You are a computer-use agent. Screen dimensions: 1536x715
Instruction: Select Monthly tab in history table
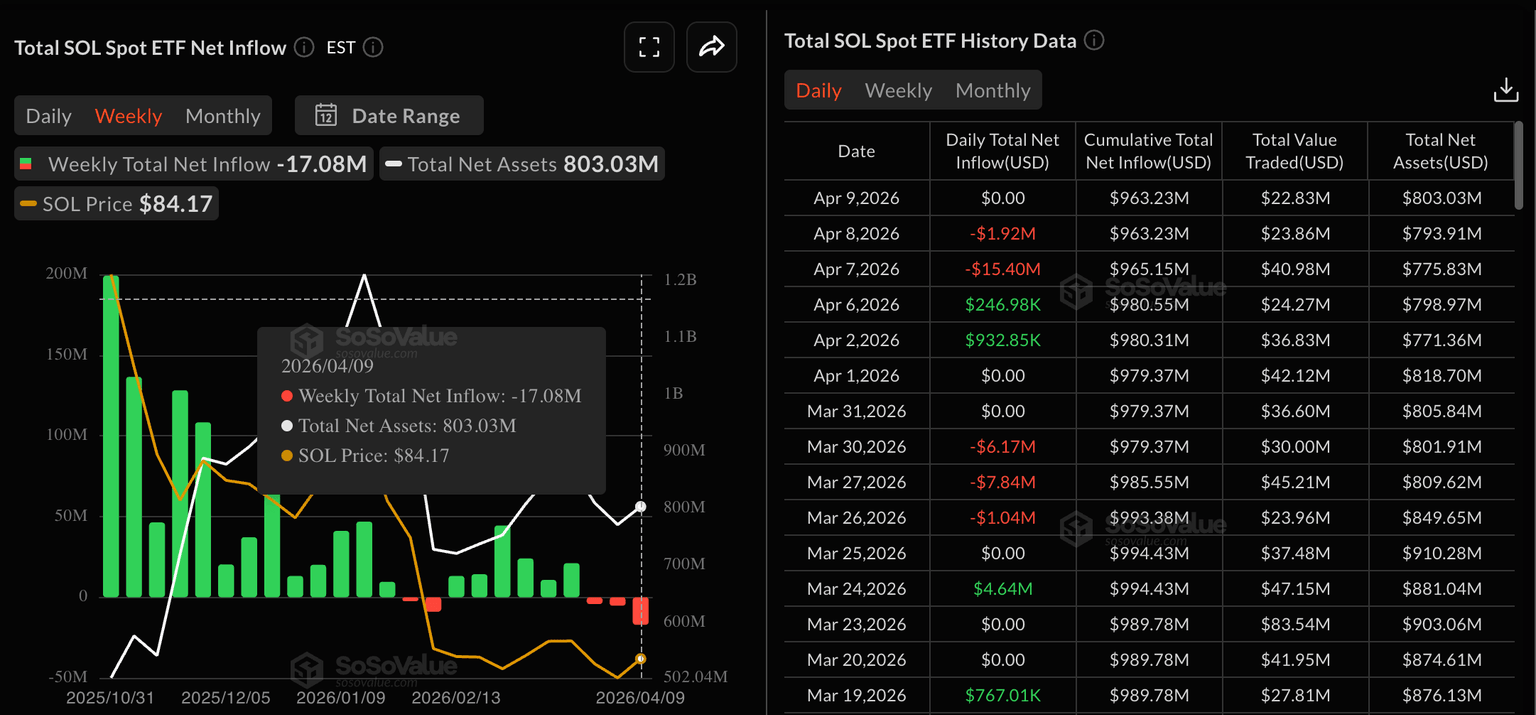tap(992, 90)
